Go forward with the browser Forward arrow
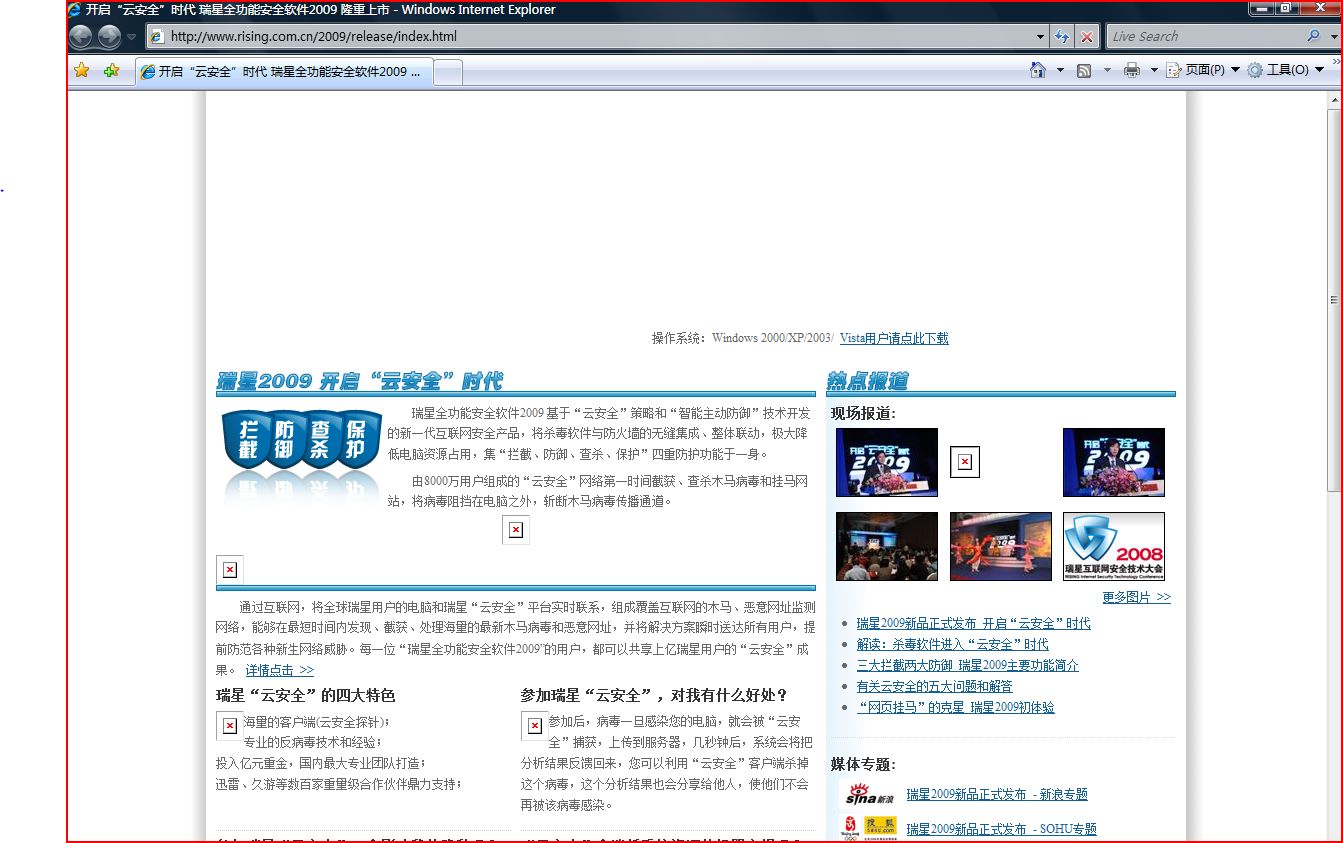This screenshot has height=843, width=1343. [x=109, y=37]
